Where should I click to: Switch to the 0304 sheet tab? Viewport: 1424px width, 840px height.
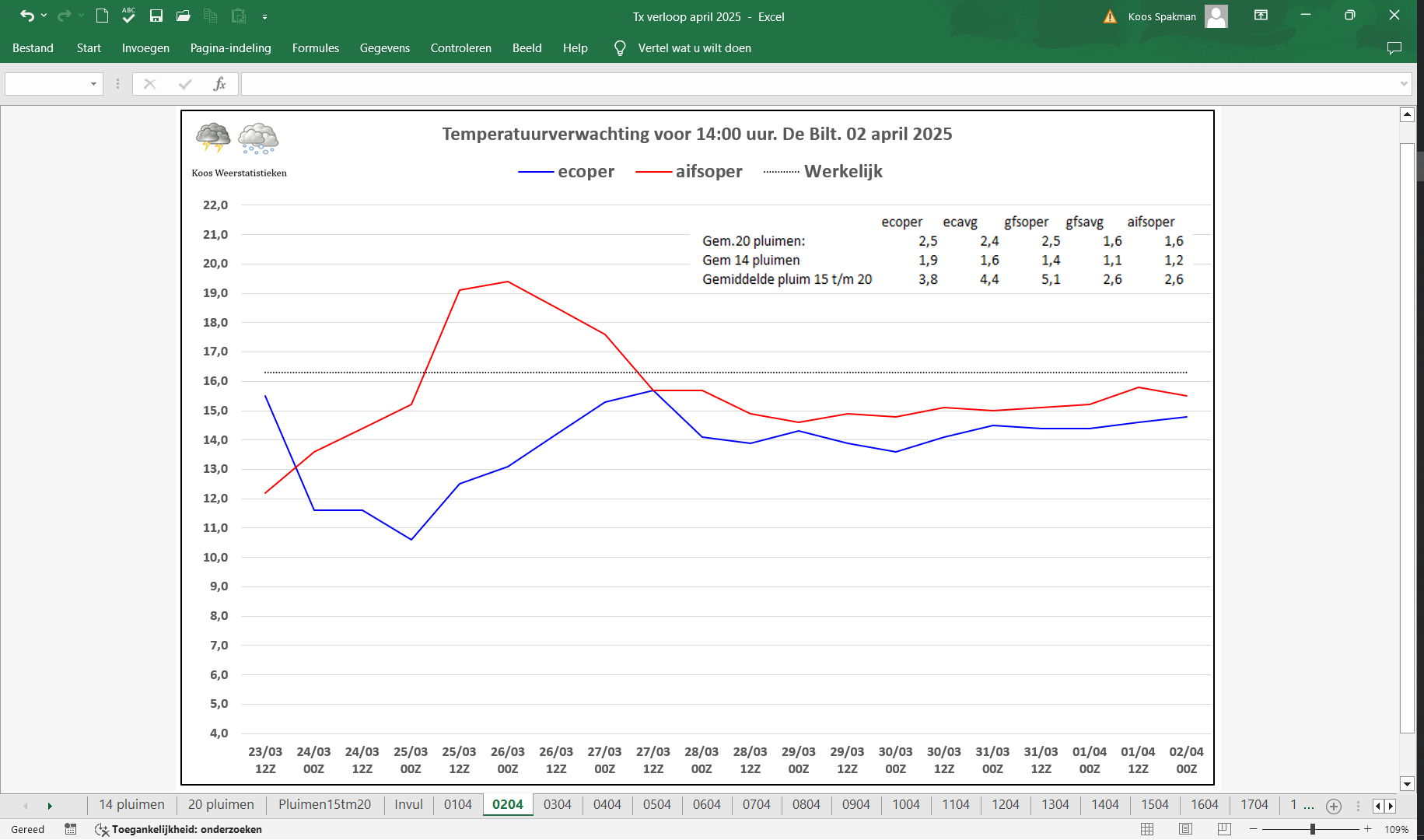(558, 805)
